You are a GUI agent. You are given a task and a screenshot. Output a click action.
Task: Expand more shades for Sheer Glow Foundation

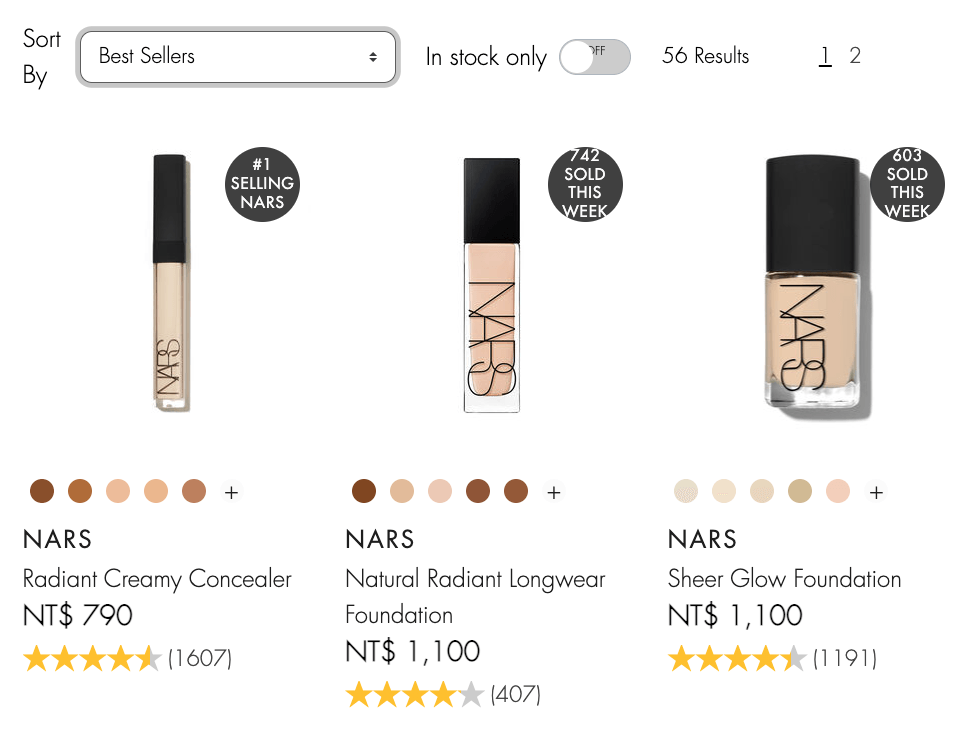876,492
